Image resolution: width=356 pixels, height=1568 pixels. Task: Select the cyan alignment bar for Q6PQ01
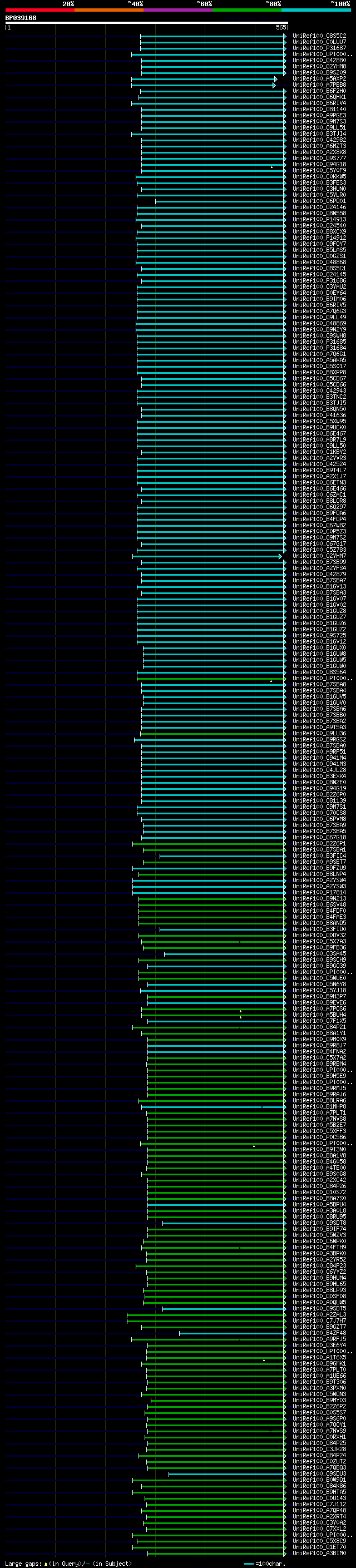pyautogui.click(x=220, y=201)
